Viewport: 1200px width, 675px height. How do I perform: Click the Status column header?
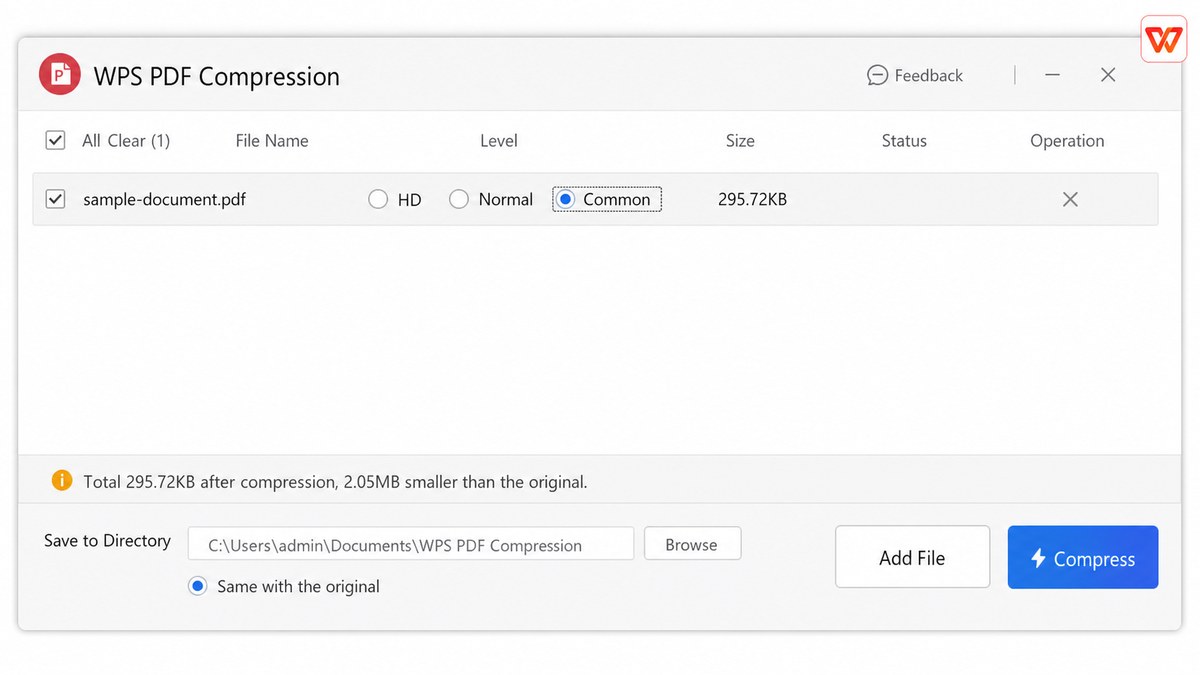(x=904, y=141)
